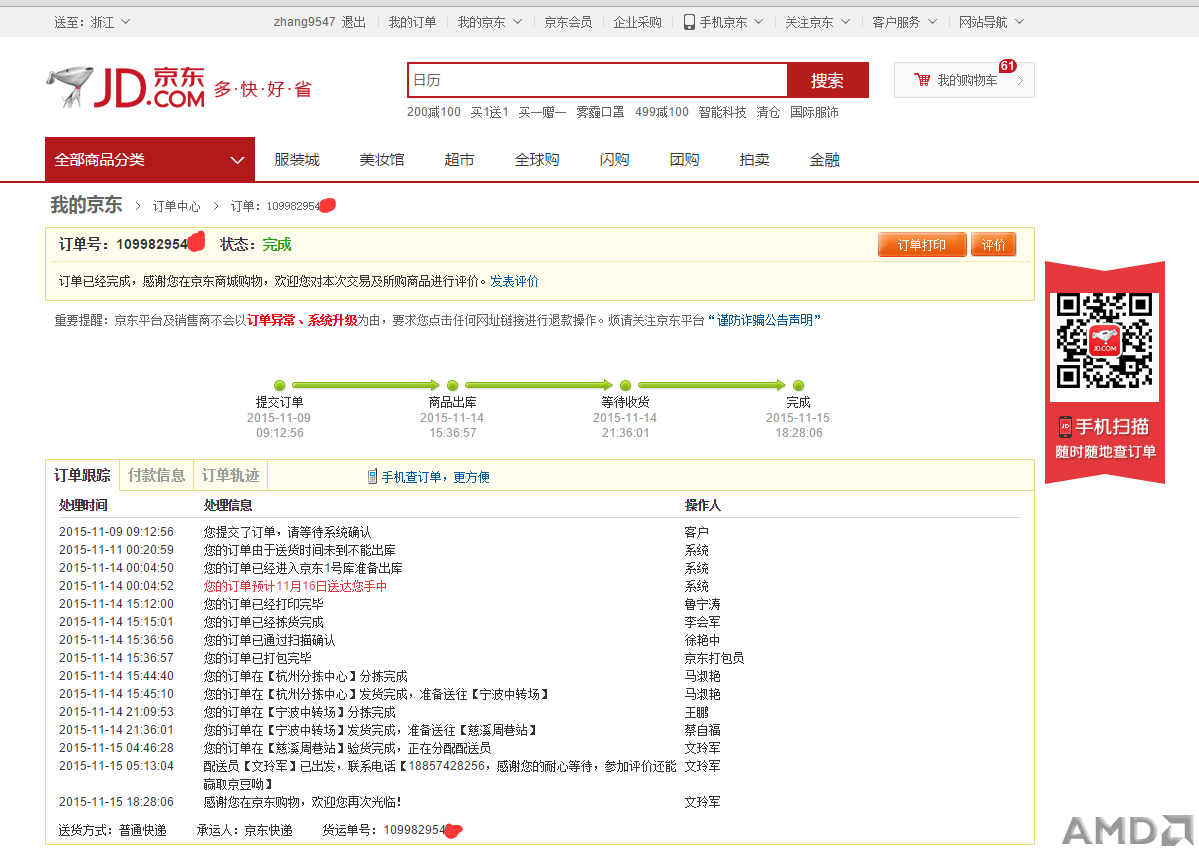Screen dimensions: 1199x851
Task: Expand the 全部商品分类 category menu
Action: [x=150, y=160]
